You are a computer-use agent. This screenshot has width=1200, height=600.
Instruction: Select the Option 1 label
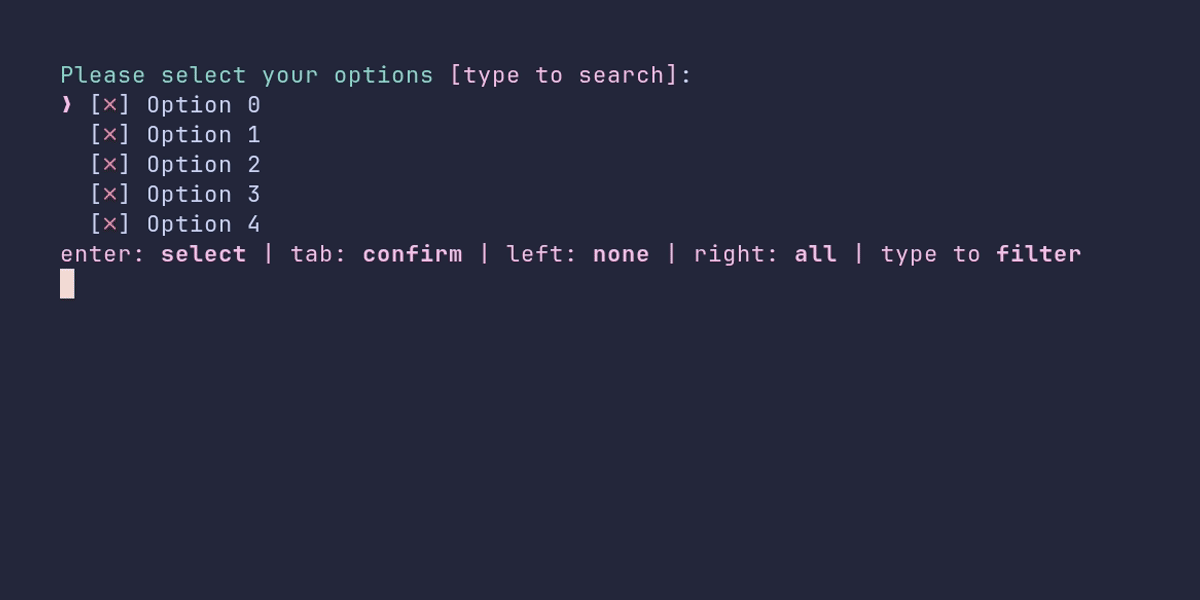click(x=204, y=135)
